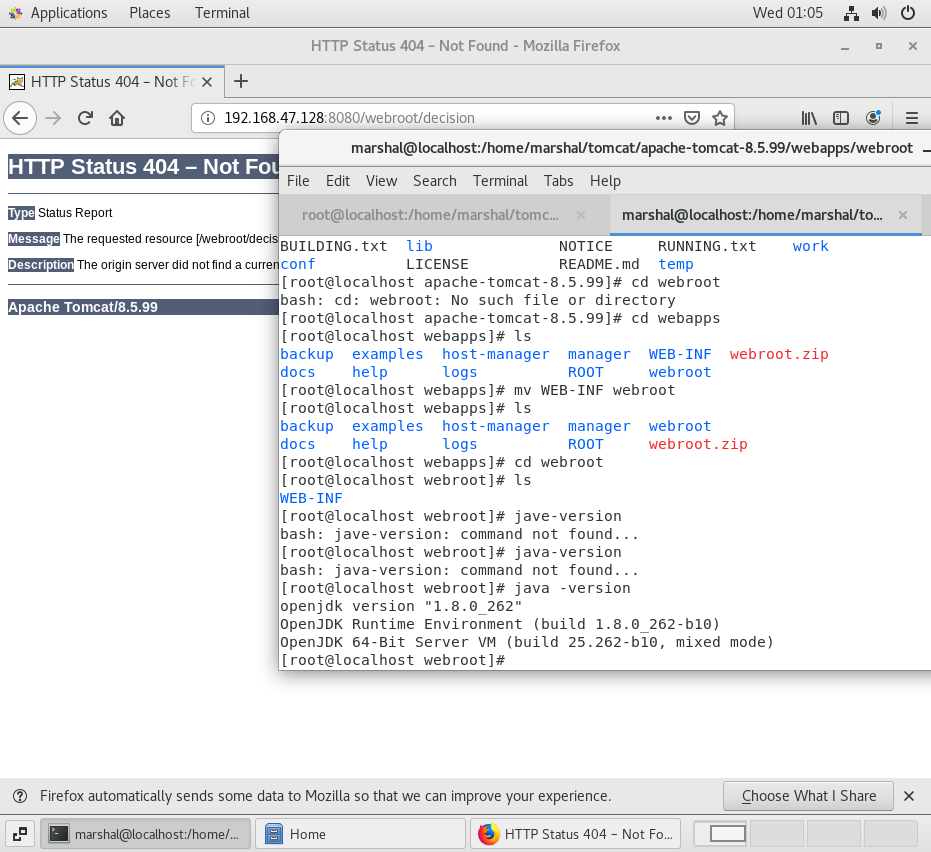Close the marshal@localhost terminal tab
This screenshot has height=852, width=931.
click(902, 215)
